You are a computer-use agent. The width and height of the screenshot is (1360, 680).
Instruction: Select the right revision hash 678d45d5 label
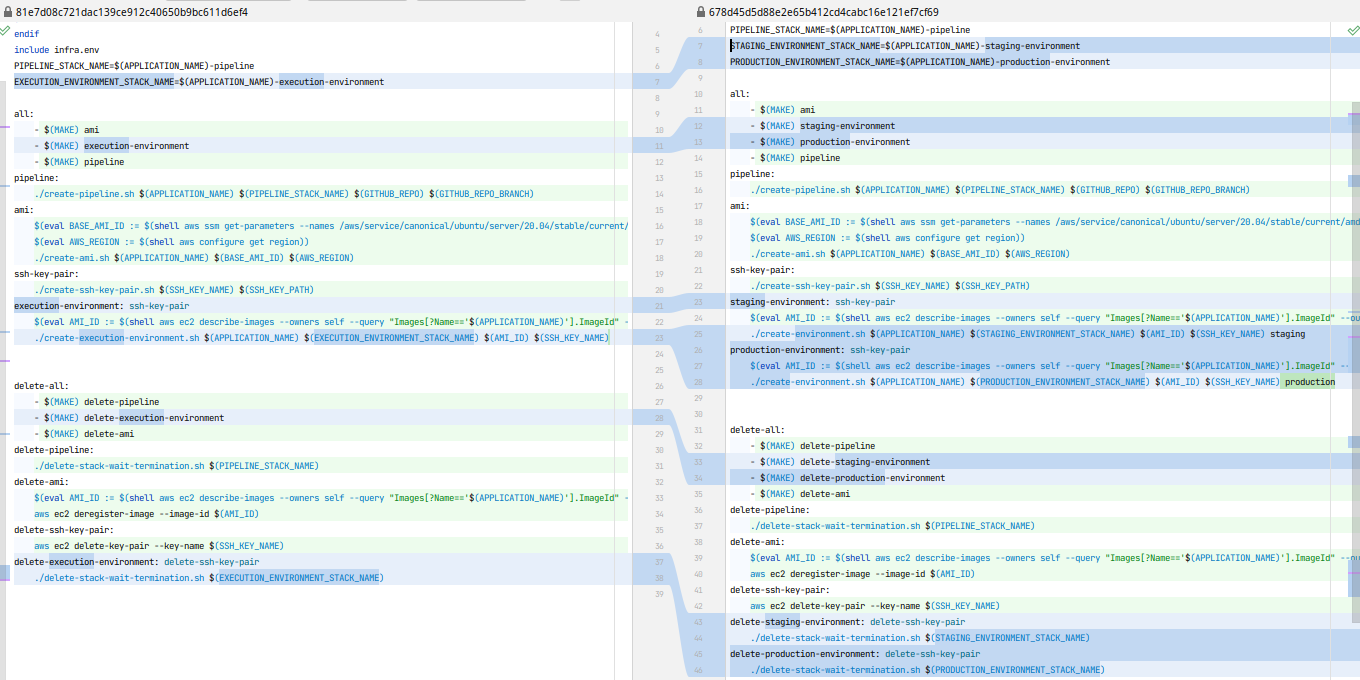[824, 12]
